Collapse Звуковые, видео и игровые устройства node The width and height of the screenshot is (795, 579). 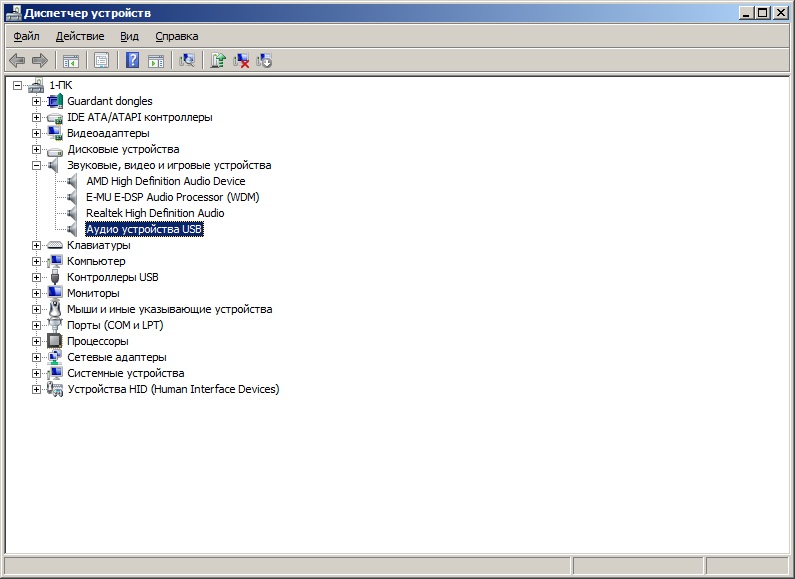pyautogui.click(x=37, y=165)
